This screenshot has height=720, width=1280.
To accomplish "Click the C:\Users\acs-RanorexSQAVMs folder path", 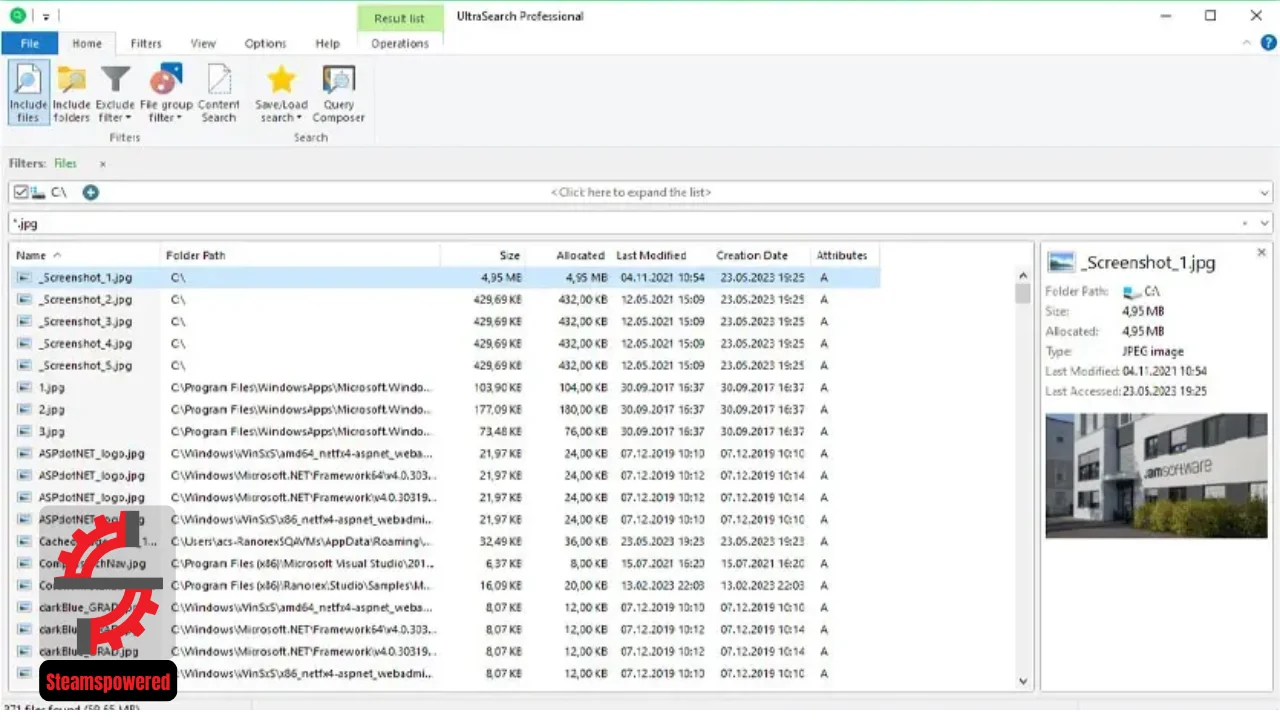I will click(x=301, y=542).
